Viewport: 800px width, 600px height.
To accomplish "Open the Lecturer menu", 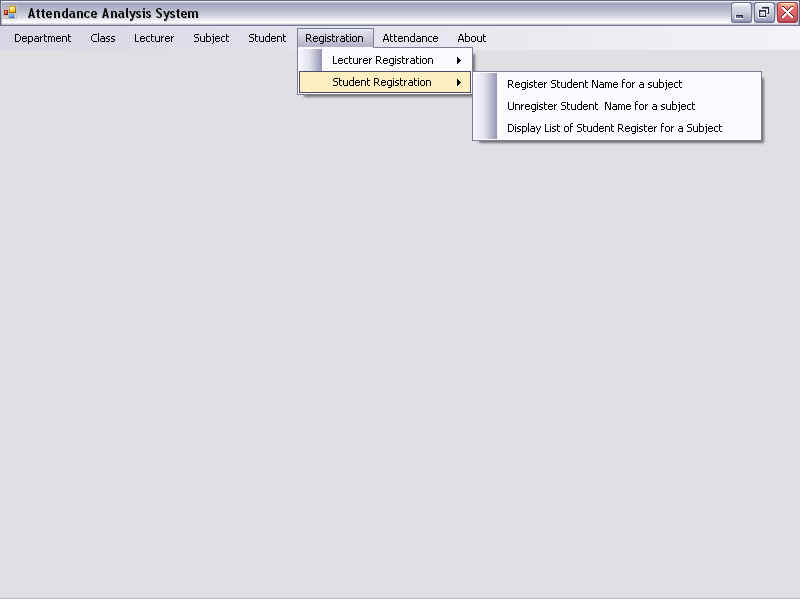I will point(154,38).
